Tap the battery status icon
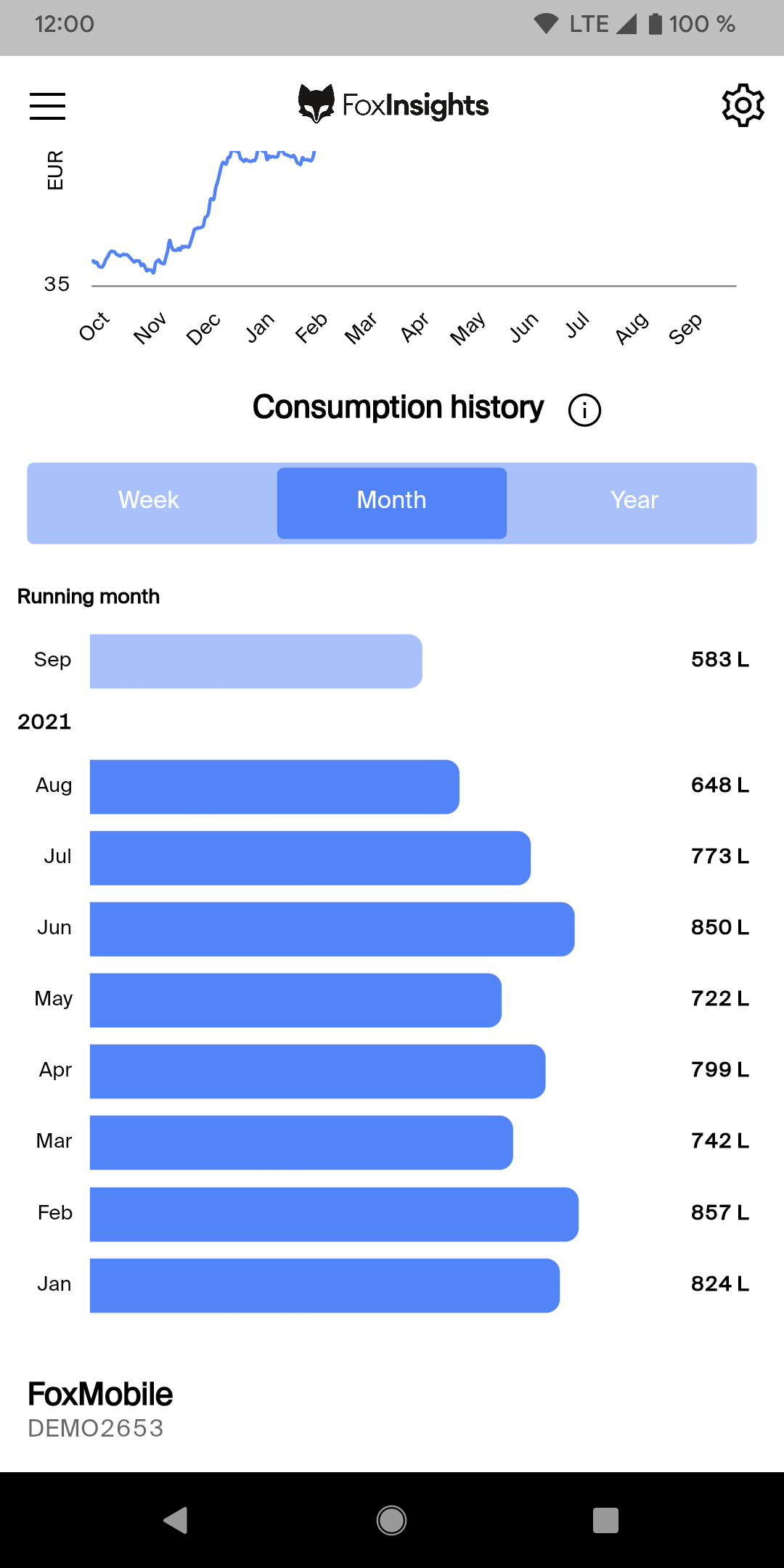The width and height of the screenshot is (784, 1568). point(655,24)
